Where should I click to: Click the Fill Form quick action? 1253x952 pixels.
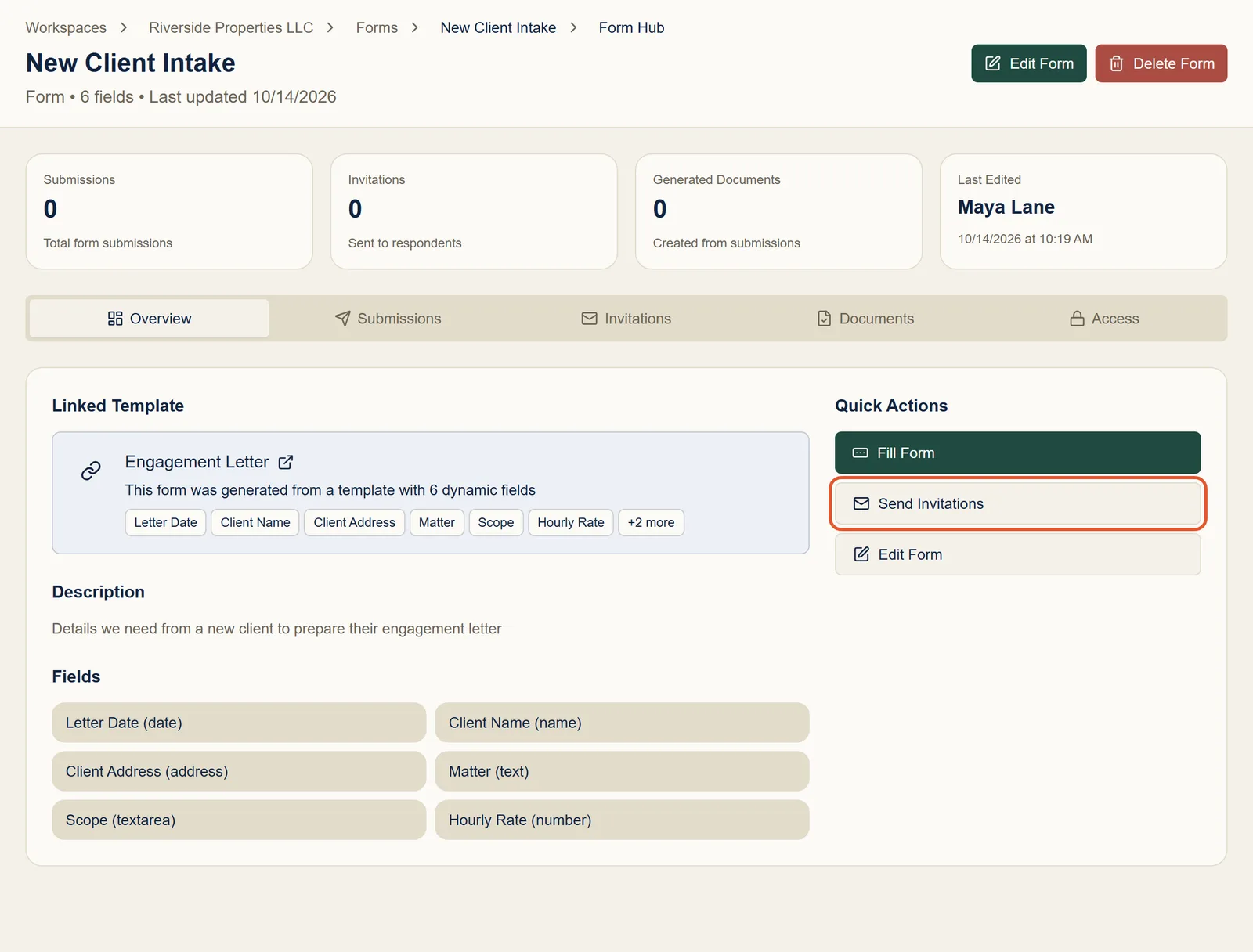(1017, 453)
